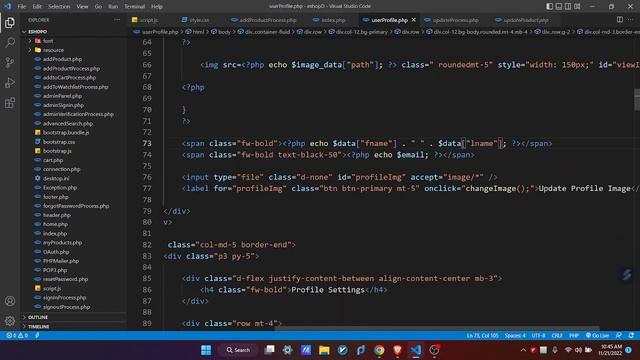Open the Edit menu

click(37, 7)
